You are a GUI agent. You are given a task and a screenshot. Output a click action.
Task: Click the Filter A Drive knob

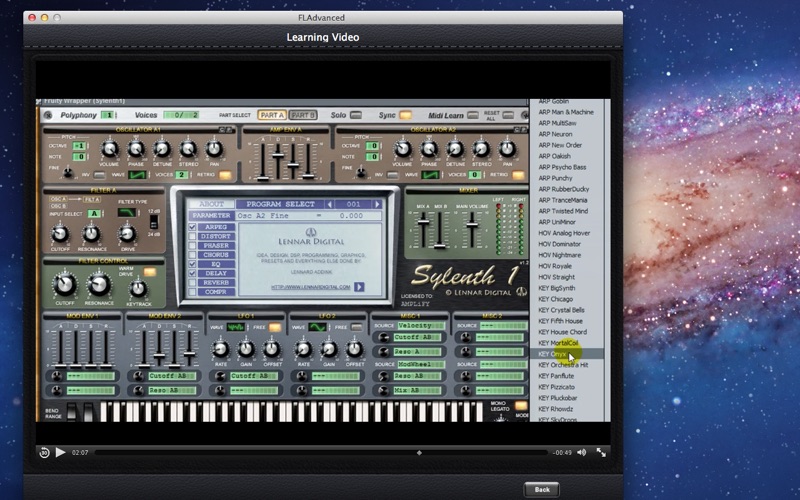point(128,234)
